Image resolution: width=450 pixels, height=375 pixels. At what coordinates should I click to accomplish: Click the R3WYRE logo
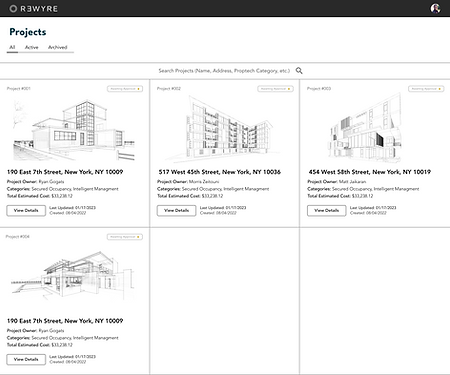pyautogui.click(x=33, y=9)
